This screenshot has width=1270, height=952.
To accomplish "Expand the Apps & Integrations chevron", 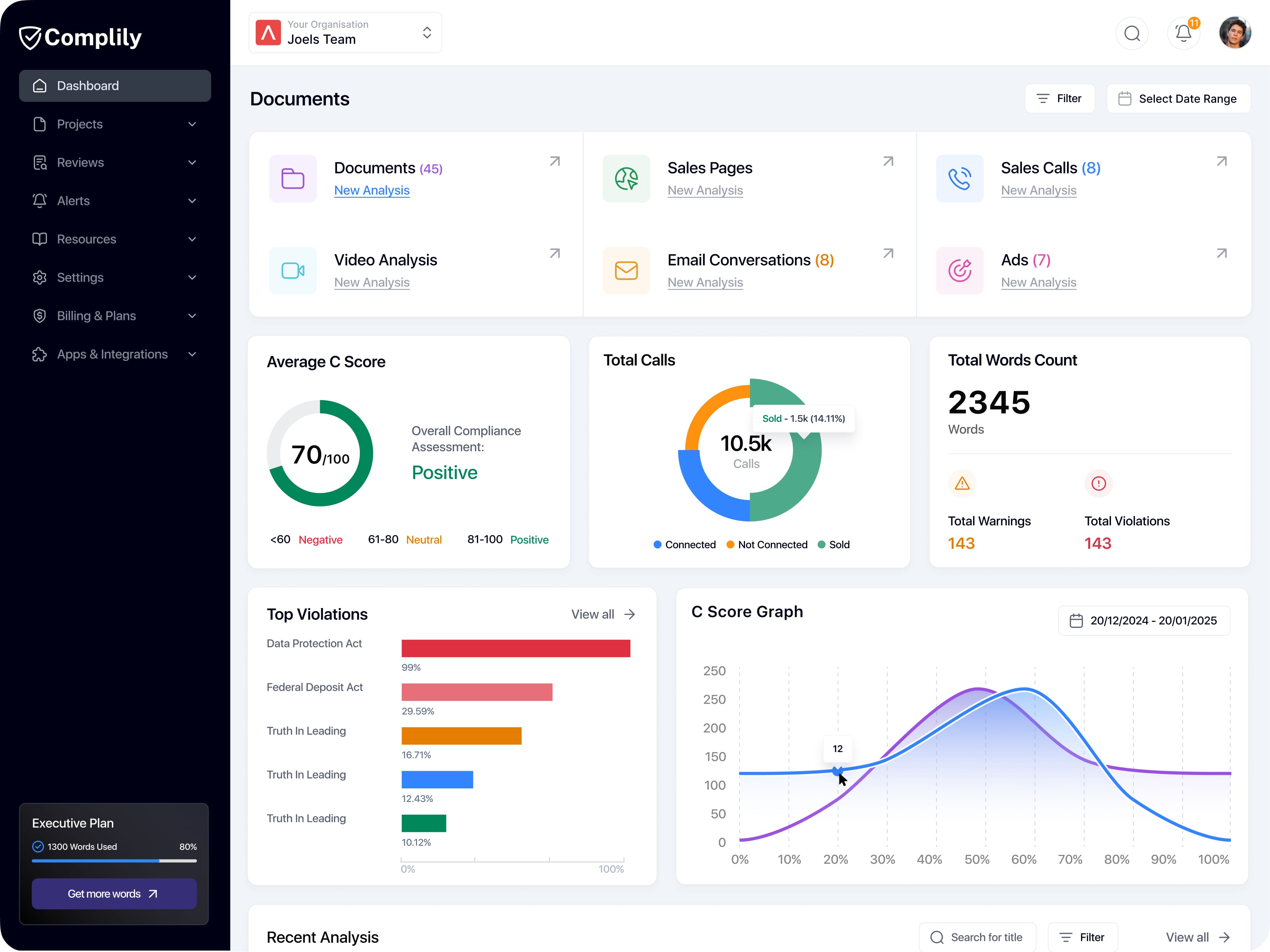I will point(192,354).
